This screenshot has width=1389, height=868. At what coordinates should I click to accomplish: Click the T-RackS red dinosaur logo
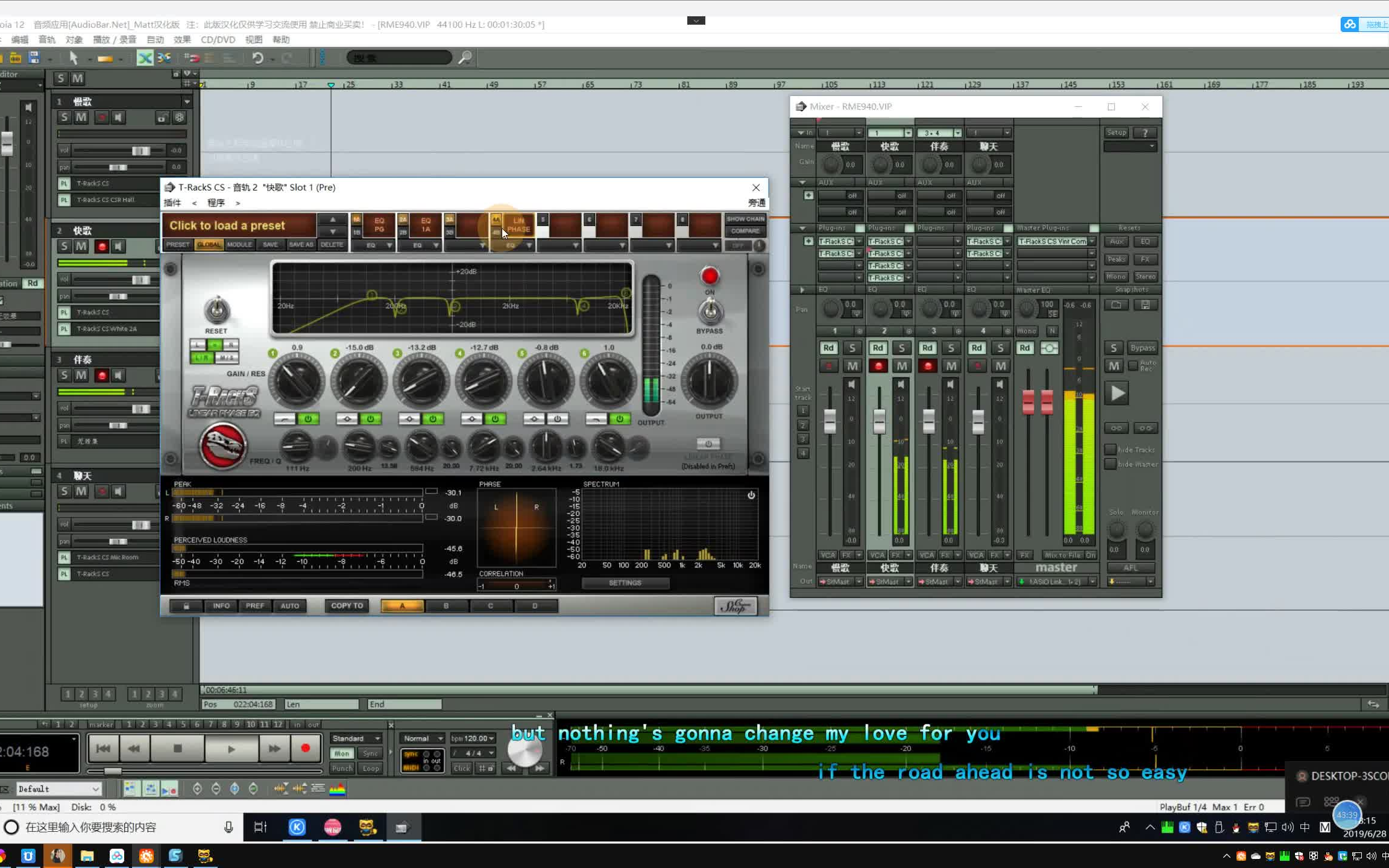pos(222,446)
